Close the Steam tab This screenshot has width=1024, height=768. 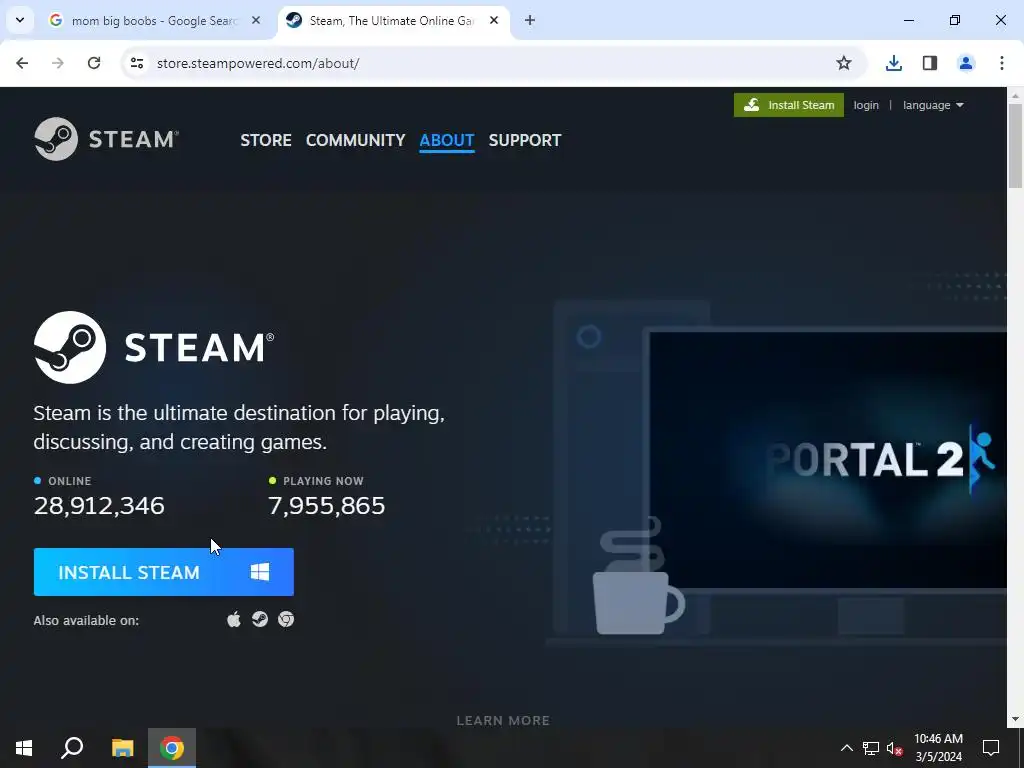coord(494,20)
